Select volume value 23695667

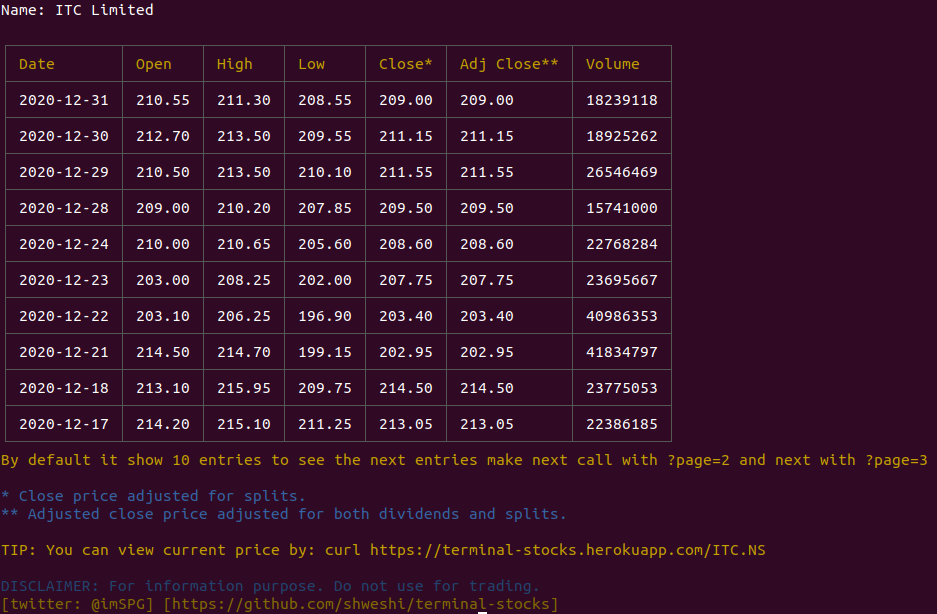[x=621, y=280]
